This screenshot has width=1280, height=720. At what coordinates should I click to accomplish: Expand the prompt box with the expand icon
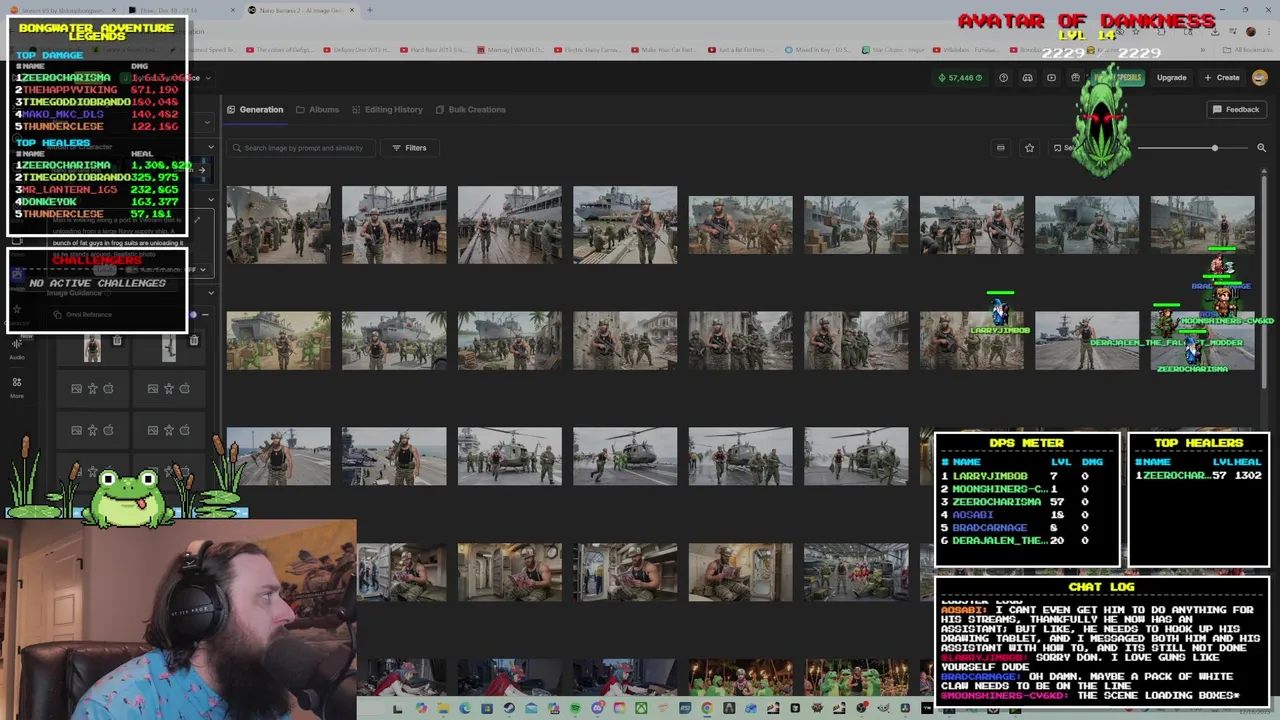click(197, 221)
